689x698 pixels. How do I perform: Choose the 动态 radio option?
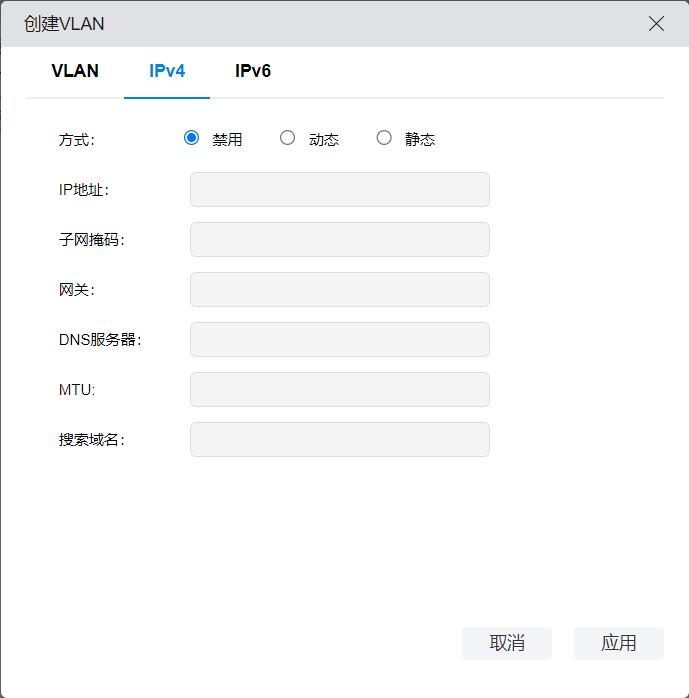click(x=288, y=138)
